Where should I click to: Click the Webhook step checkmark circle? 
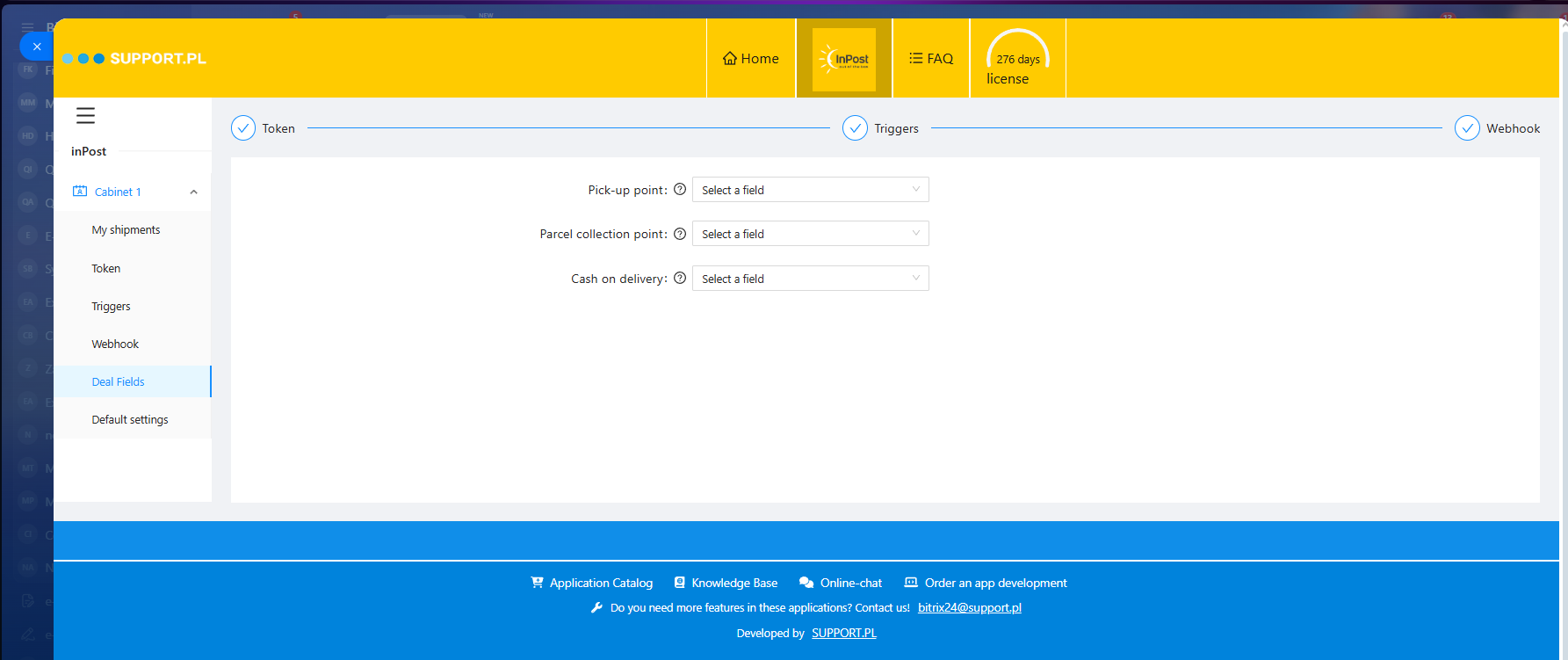point(1466,128)
